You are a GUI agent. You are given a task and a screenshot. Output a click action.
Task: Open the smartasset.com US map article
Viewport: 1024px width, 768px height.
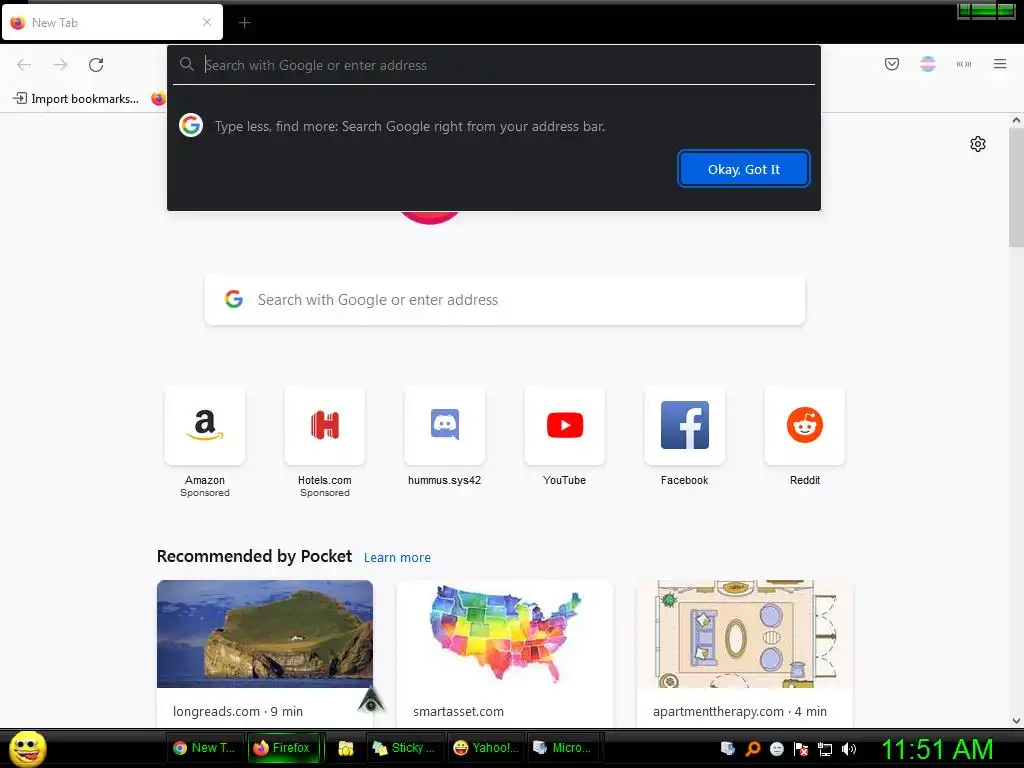(x=505, y=633)
